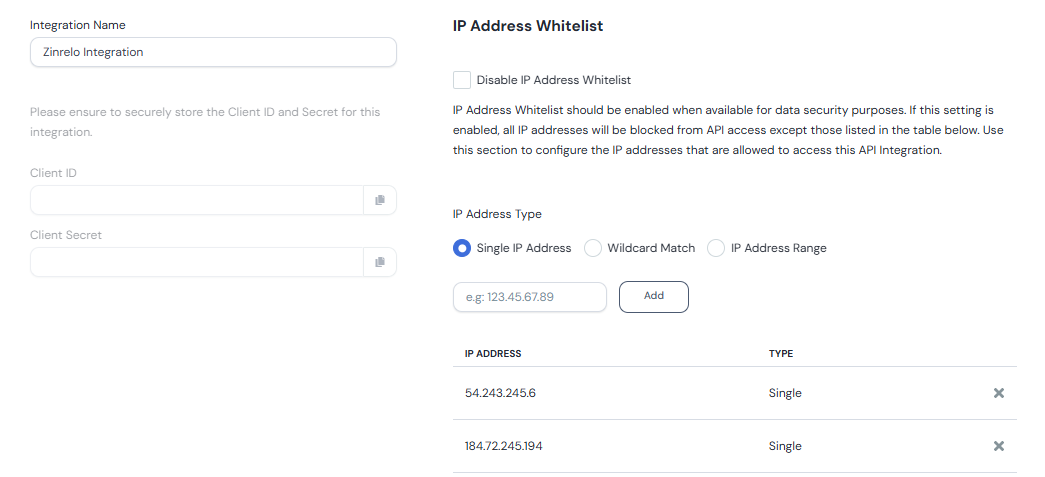Choose the Wildcard Match radio button

click(592, 248)
